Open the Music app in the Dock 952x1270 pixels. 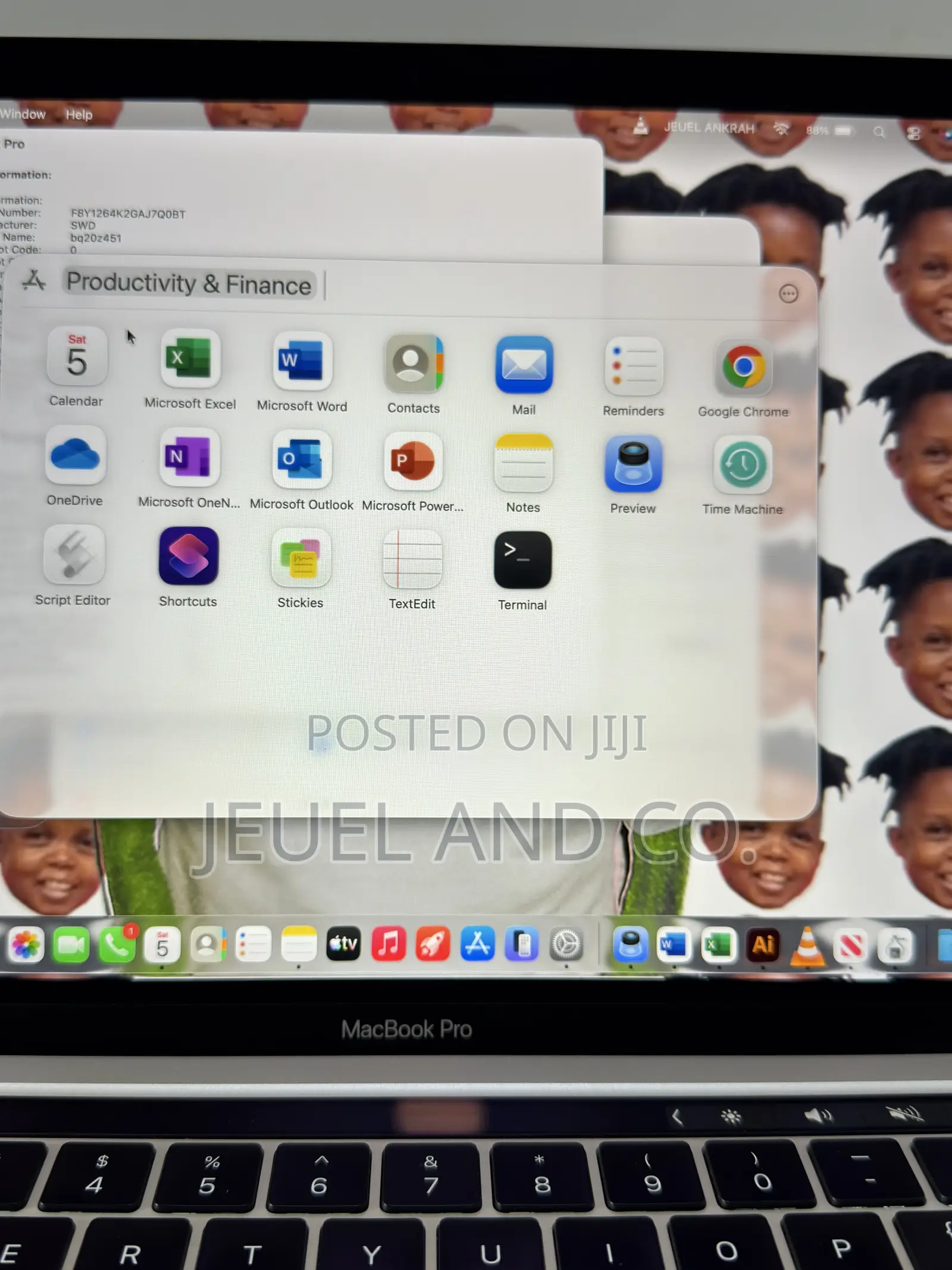click(389, 944)
